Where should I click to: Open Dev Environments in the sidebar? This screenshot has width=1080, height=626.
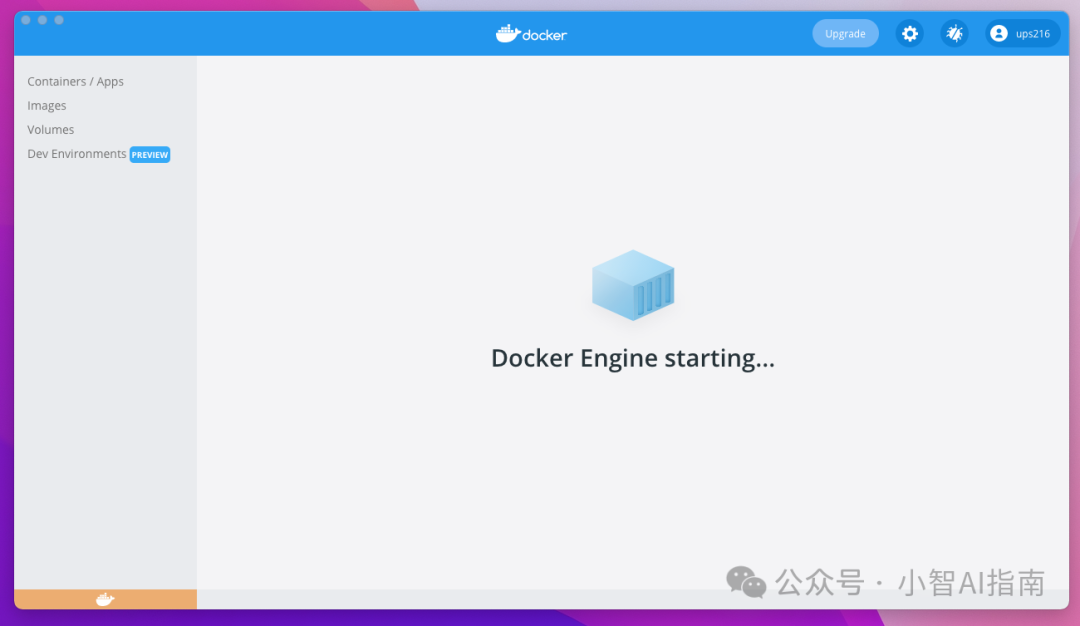(x=76, y=153)
